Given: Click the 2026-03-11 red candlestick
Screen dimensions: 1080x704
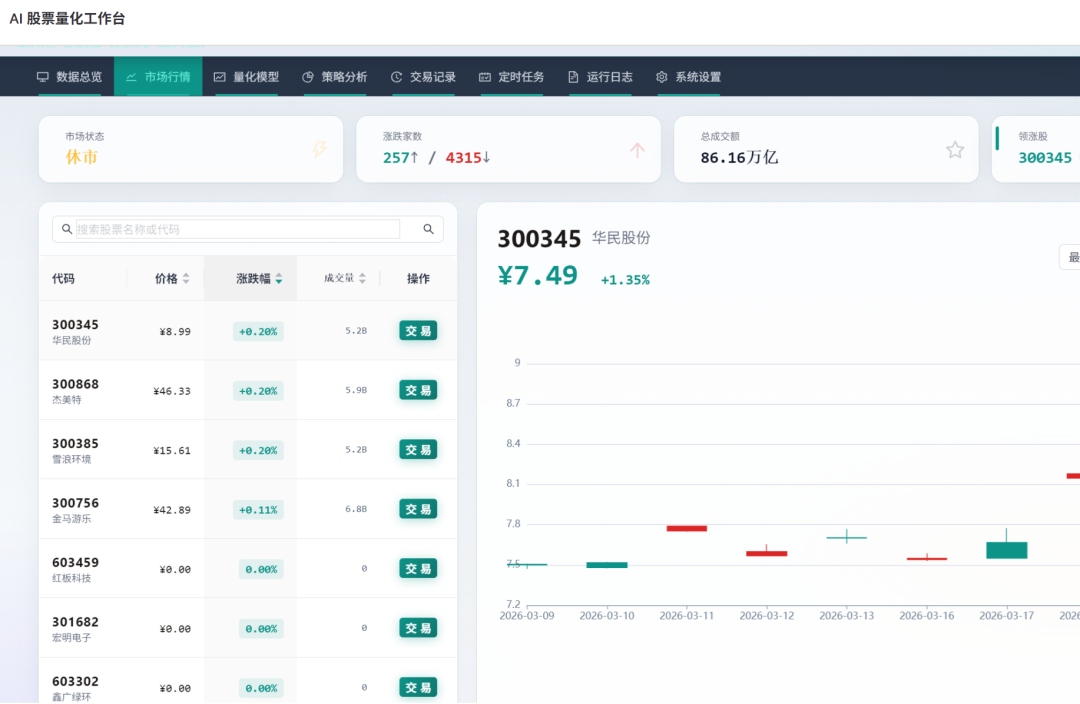Looking at the screenshot, I should click(687, 528).
